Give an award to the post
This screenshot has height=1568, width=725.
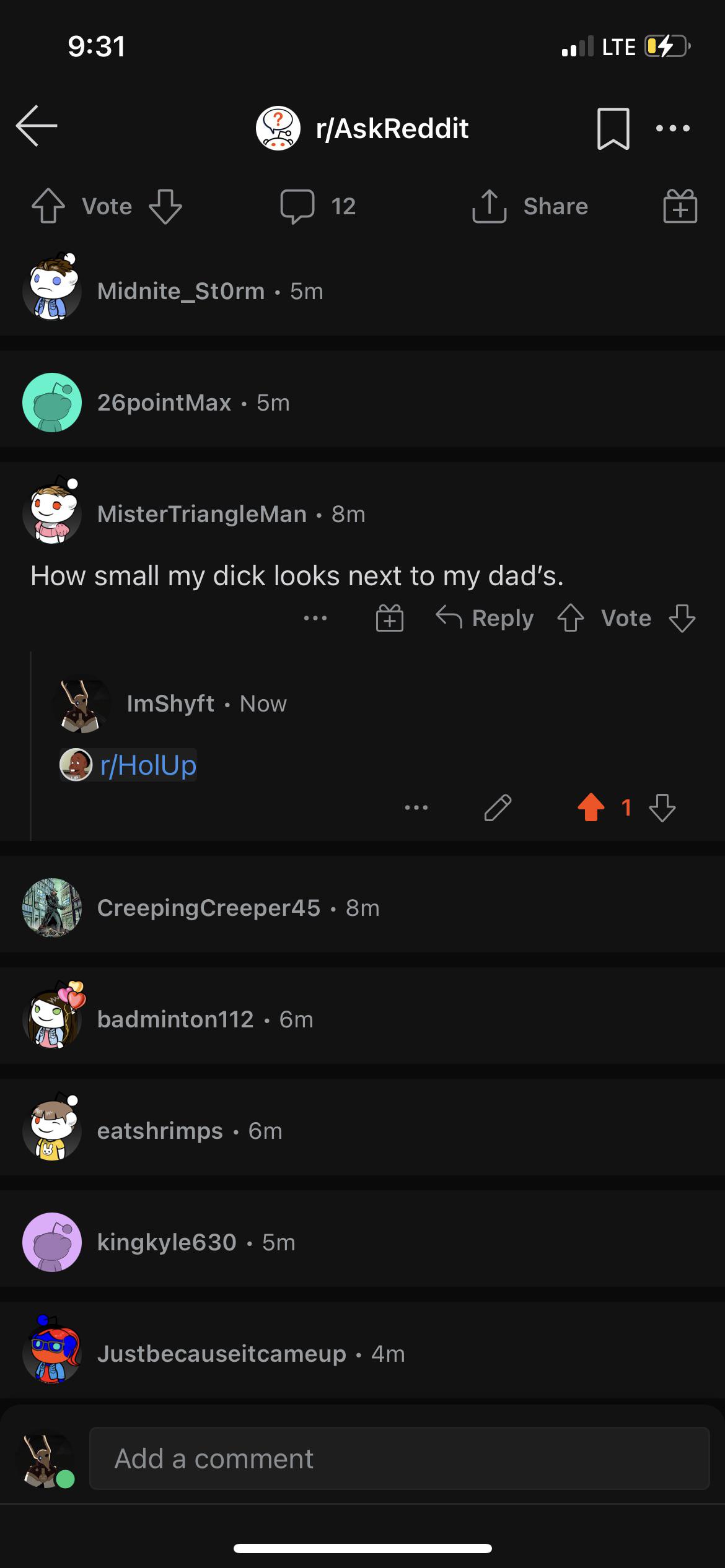click(x=680, y=206)
